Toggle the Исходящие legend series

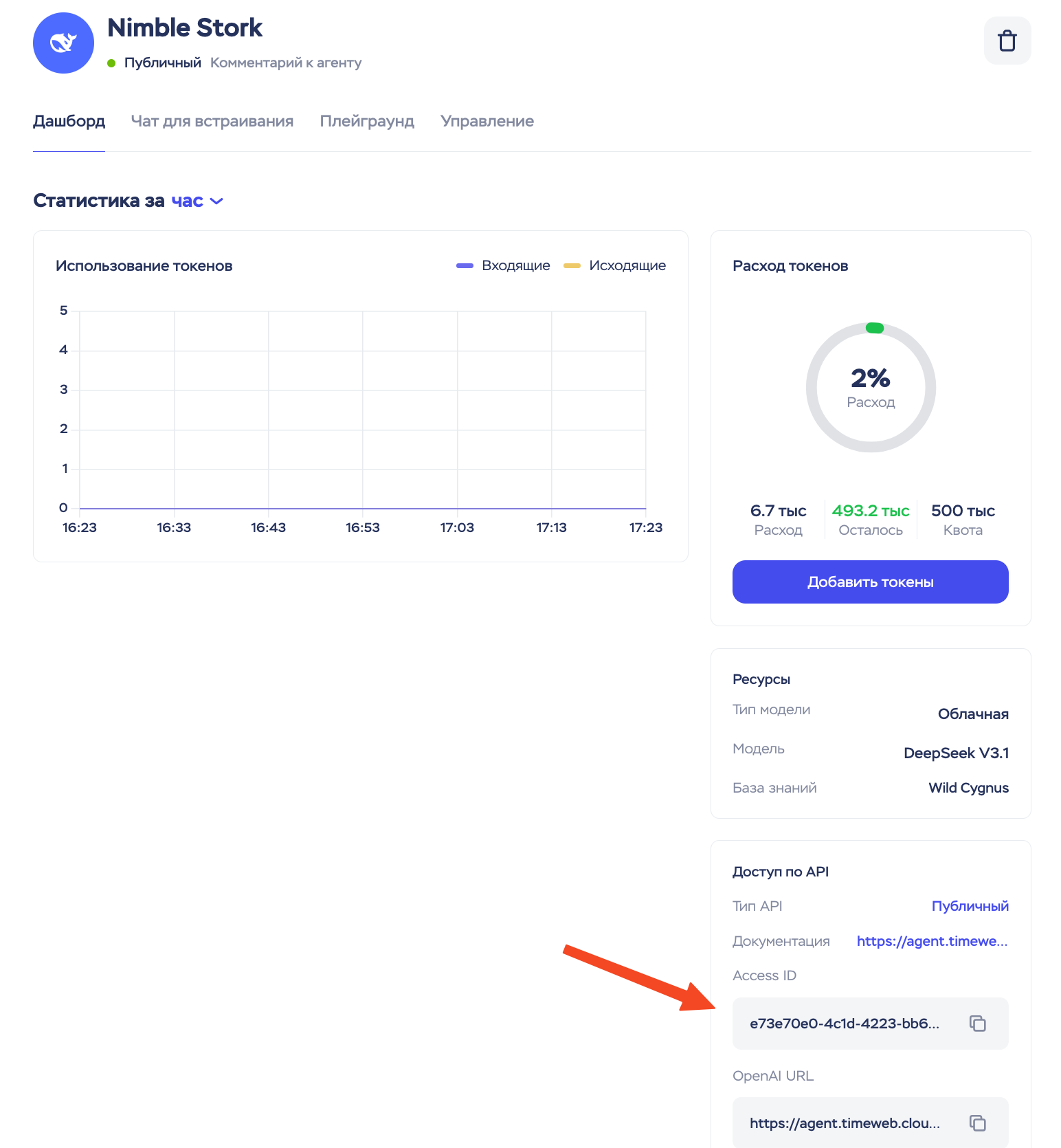[615, 265]
